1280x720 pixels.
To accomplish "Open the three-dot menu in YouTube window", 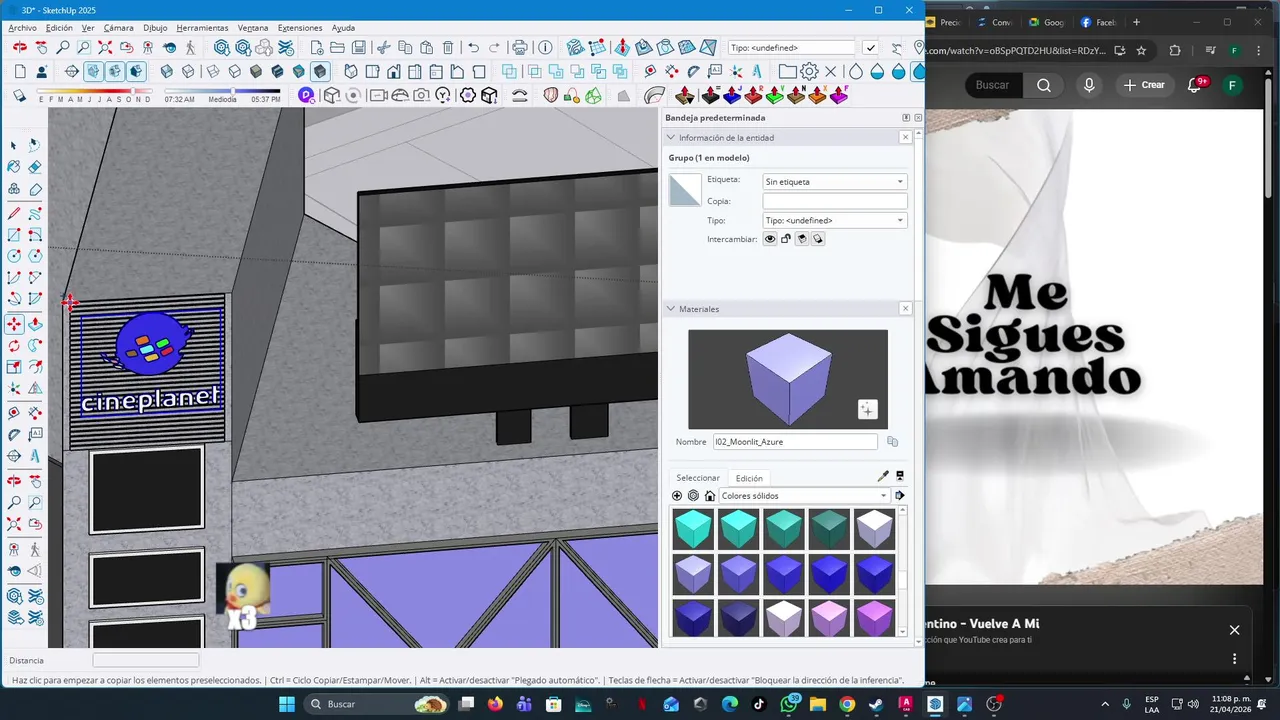I will (x=1234, y=659).
